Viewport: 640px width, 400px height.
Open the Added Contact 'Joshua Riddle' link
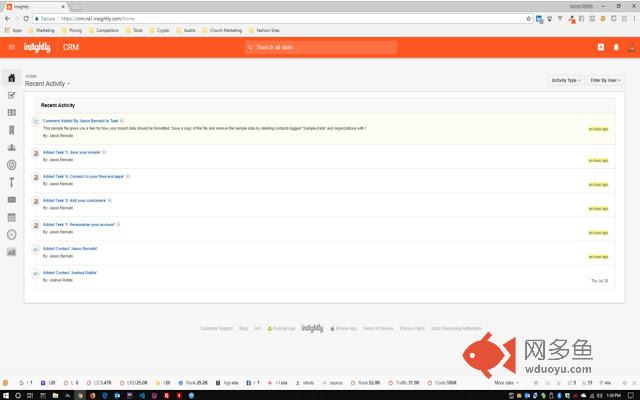70,273
